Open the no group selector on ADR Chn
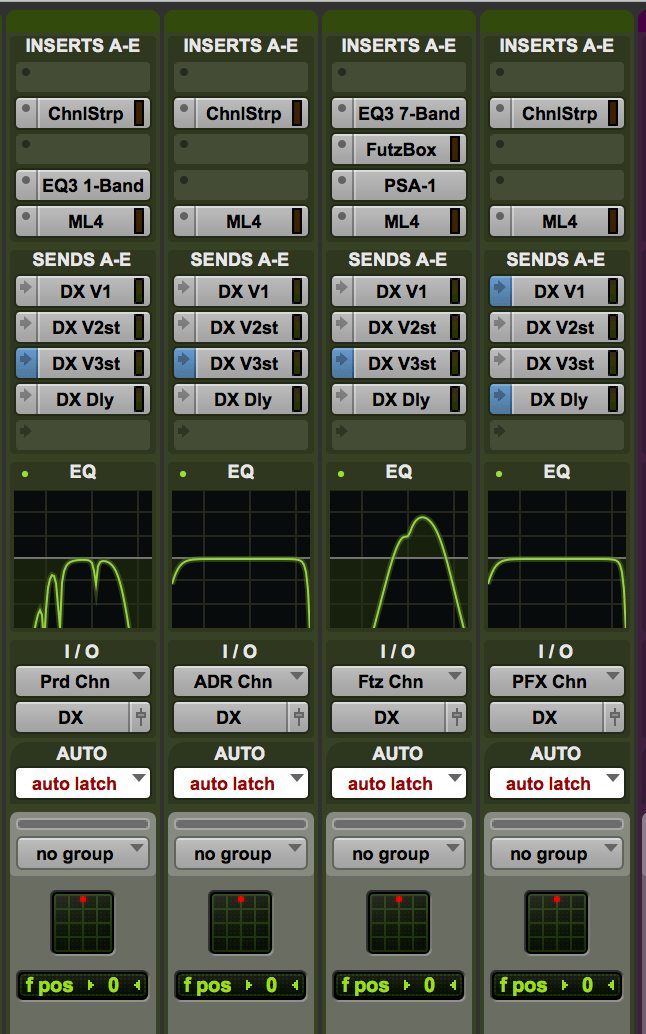 point(241,853)
